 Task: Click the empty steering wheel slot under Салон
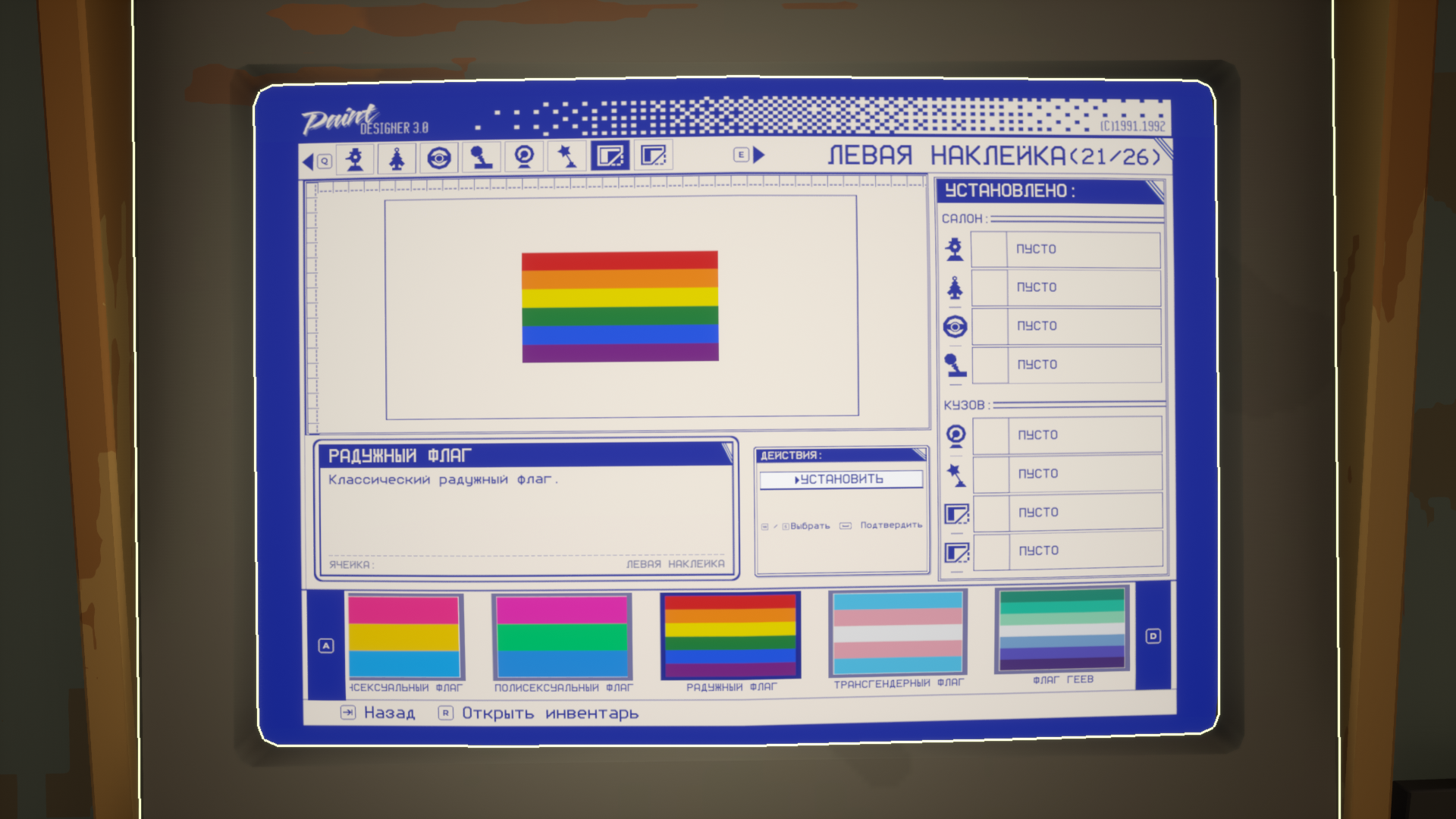coord(1065,326)
